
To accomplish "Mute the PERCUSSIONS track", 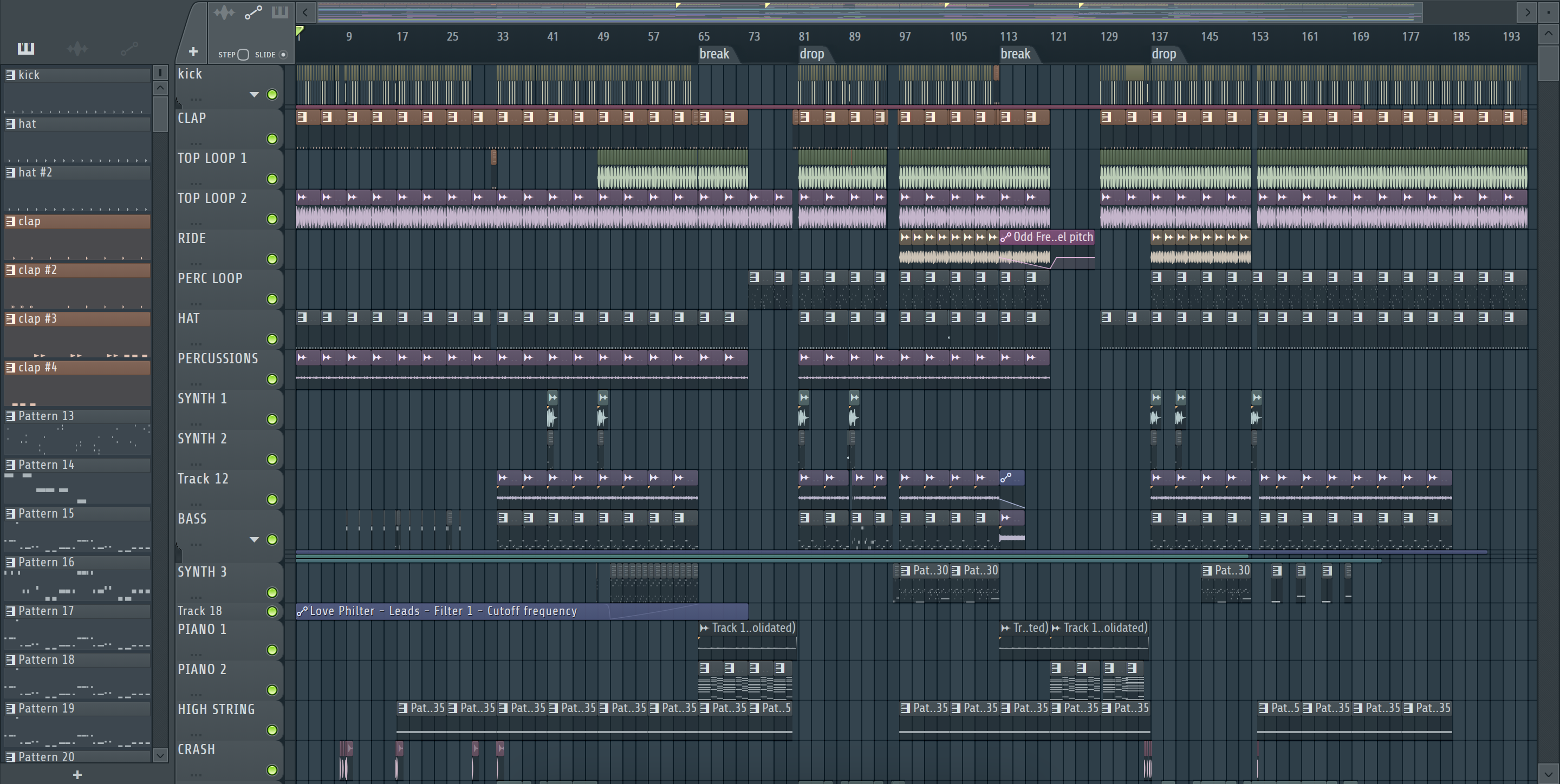I will tap(272, 380).
